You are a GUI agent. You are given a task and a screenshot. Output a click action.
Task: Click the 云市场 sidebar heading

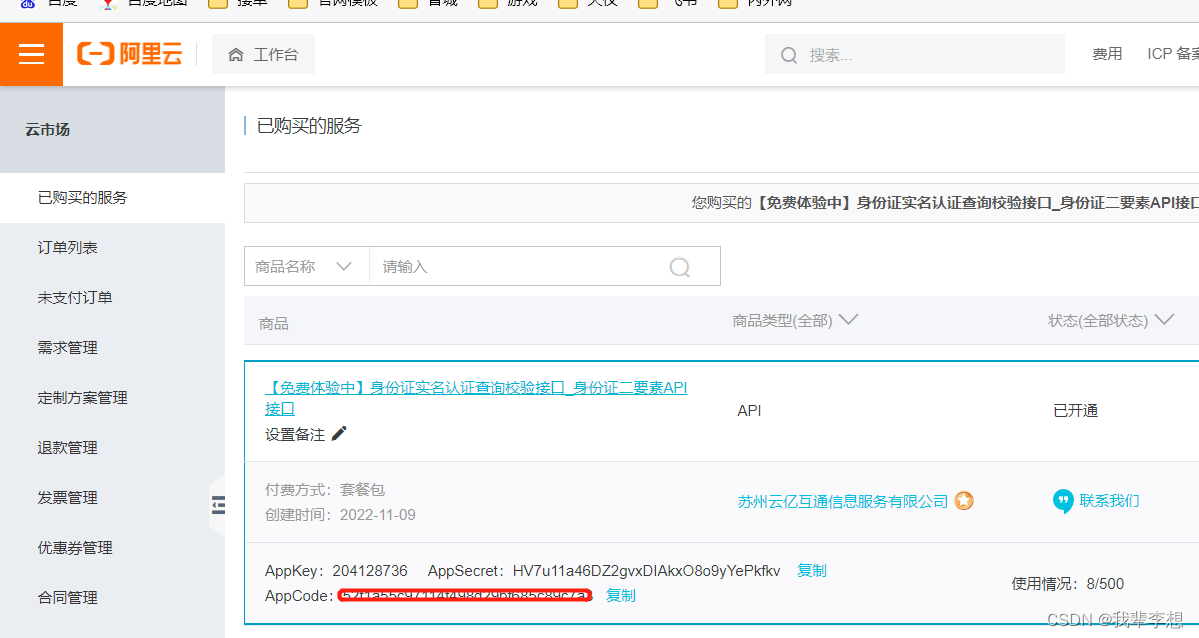(x=47, y=129)
